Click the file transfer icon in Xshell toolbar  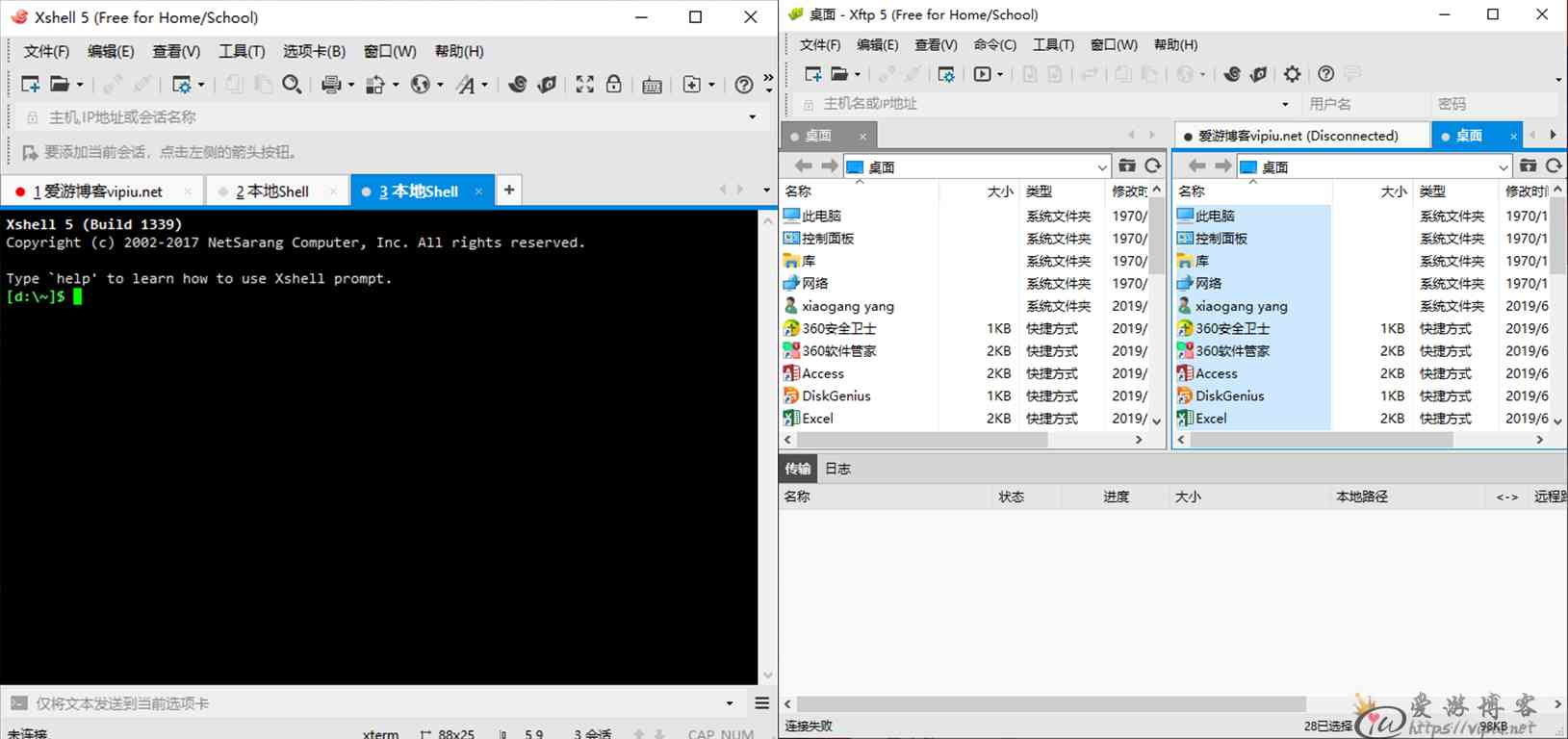tap(375, 85)
